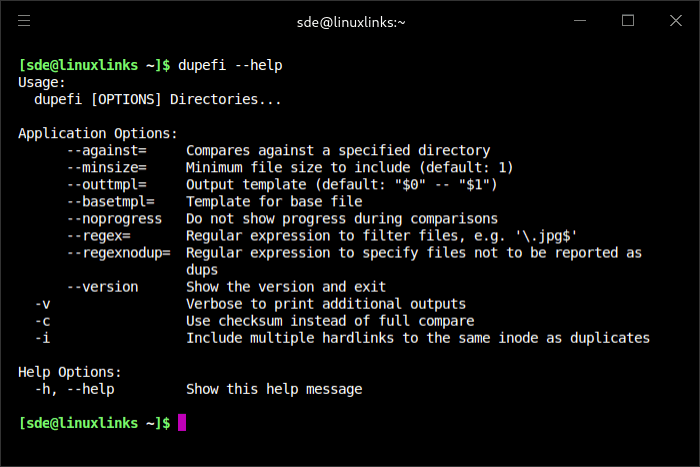Click the magenta cursor block at prompt
This screenshot has height=467, width=700.
pos(182,423)
